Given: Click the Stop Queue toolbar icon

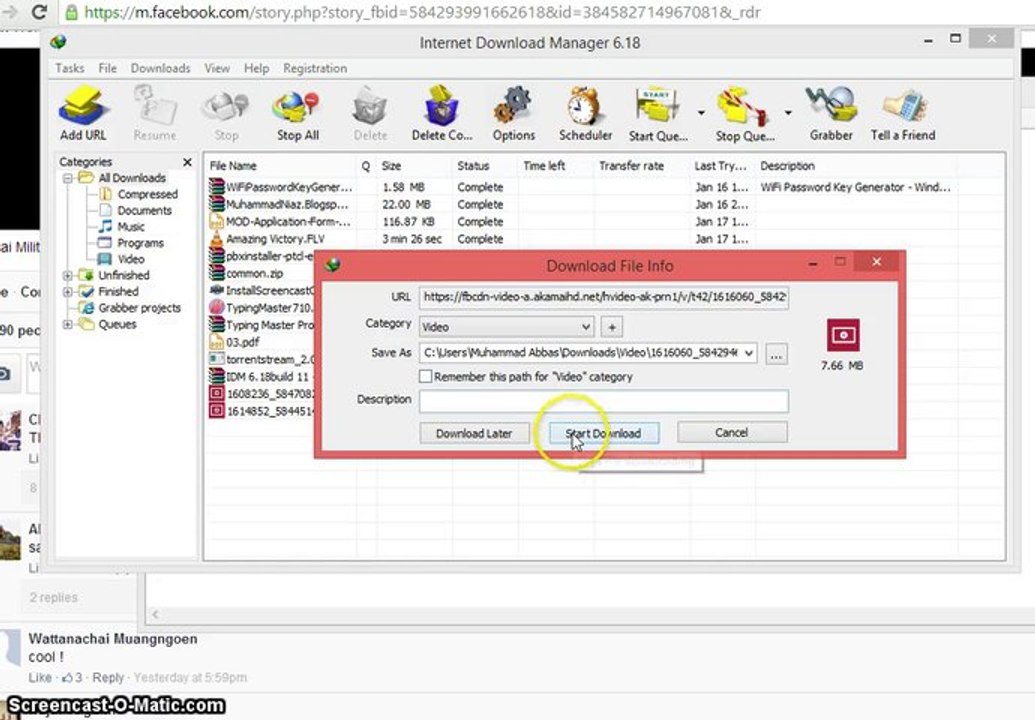Looking at the screenshot, I should [x=745, y=112].
